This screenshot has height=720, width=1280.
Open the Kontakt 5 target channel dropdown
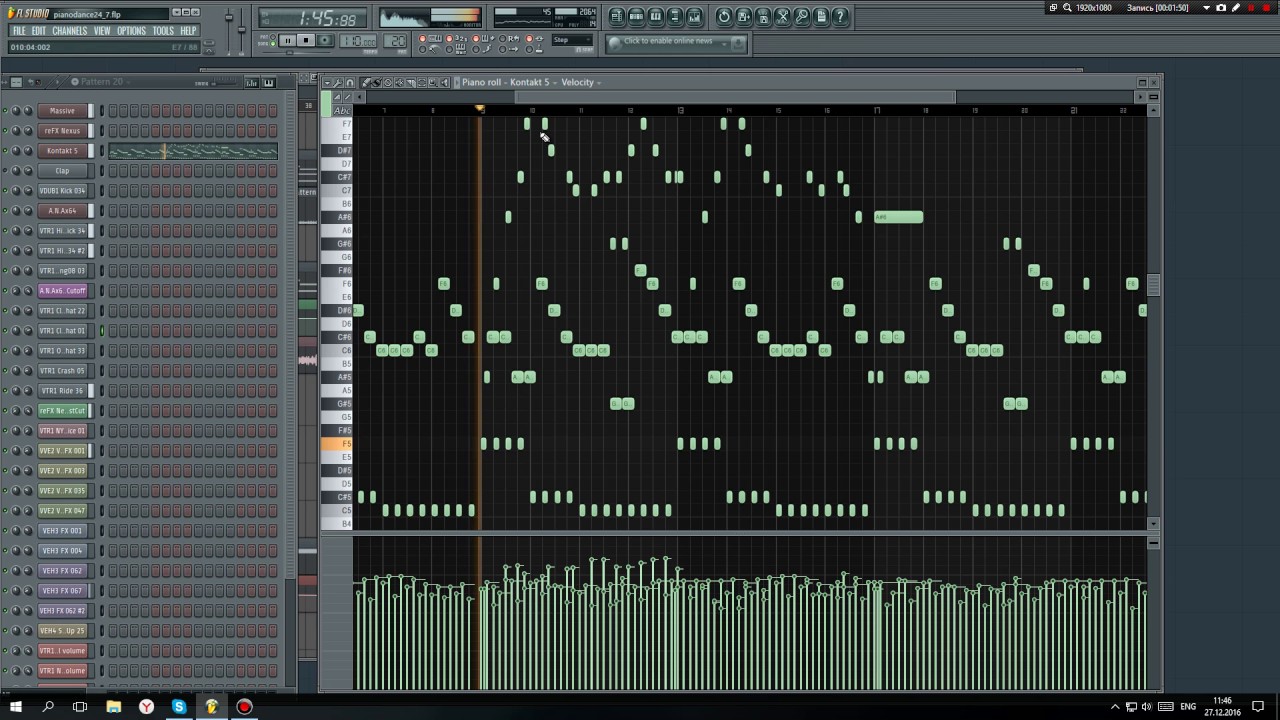tap(535, 82)
